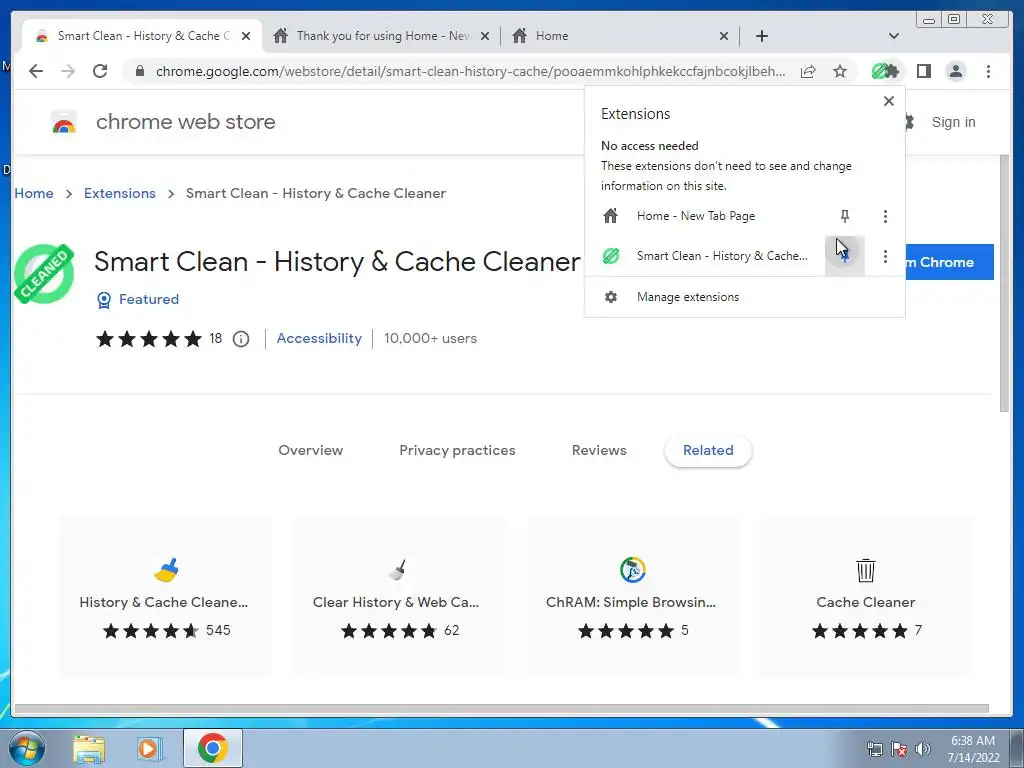Screen dimensions: 1024x768
Task: Click the Action Center flag tray icon
Action: 899,749
